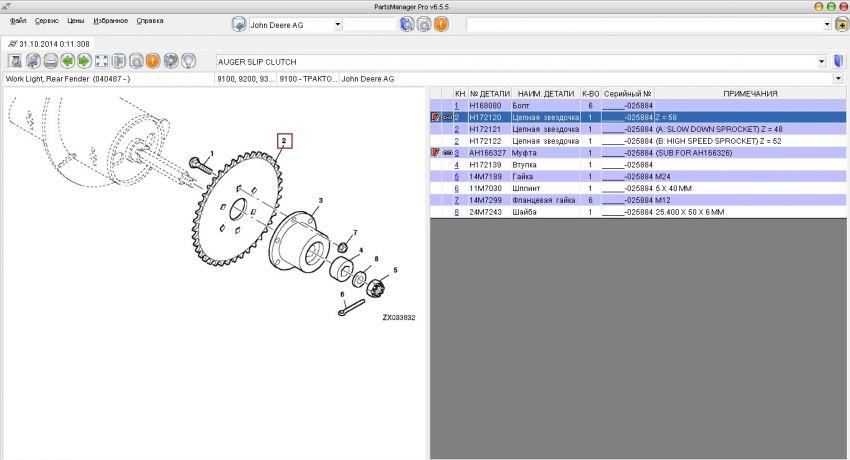Go to previous page with green left arrow
Screen dimensions: 850x460
tap(67, 61)
